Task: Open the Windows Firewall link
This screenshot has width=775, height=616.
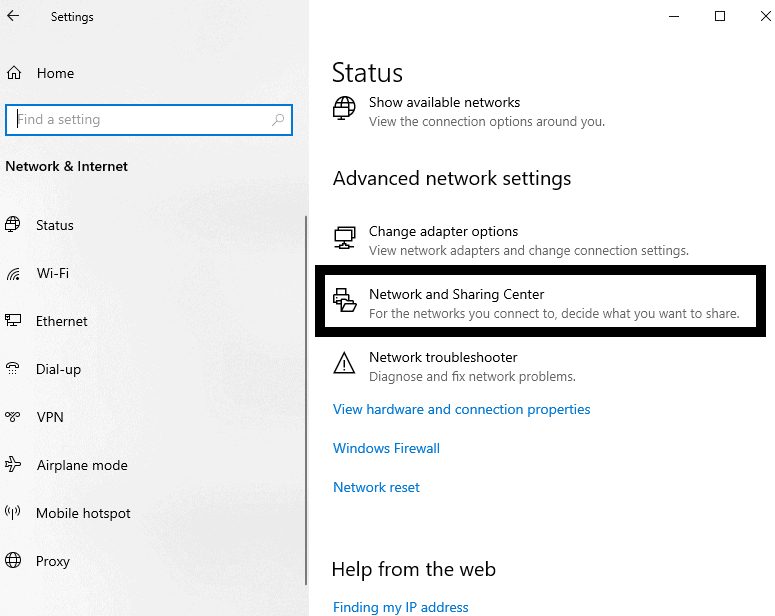Action: click(386, 448)
